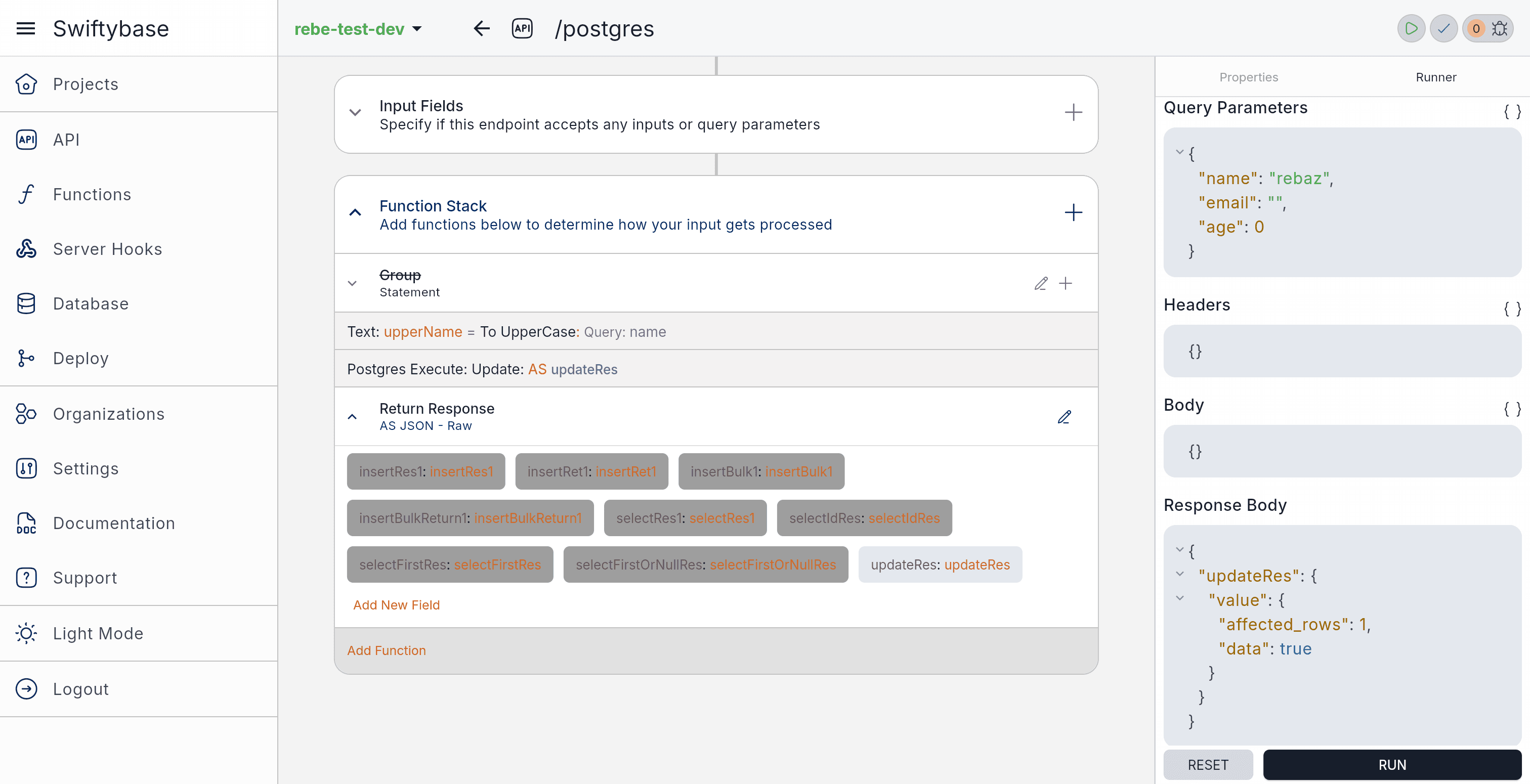Select the selectRes1 field chip
This screenshot has height=784, width=1530.
pyautogui.click(x=686, y=518)
